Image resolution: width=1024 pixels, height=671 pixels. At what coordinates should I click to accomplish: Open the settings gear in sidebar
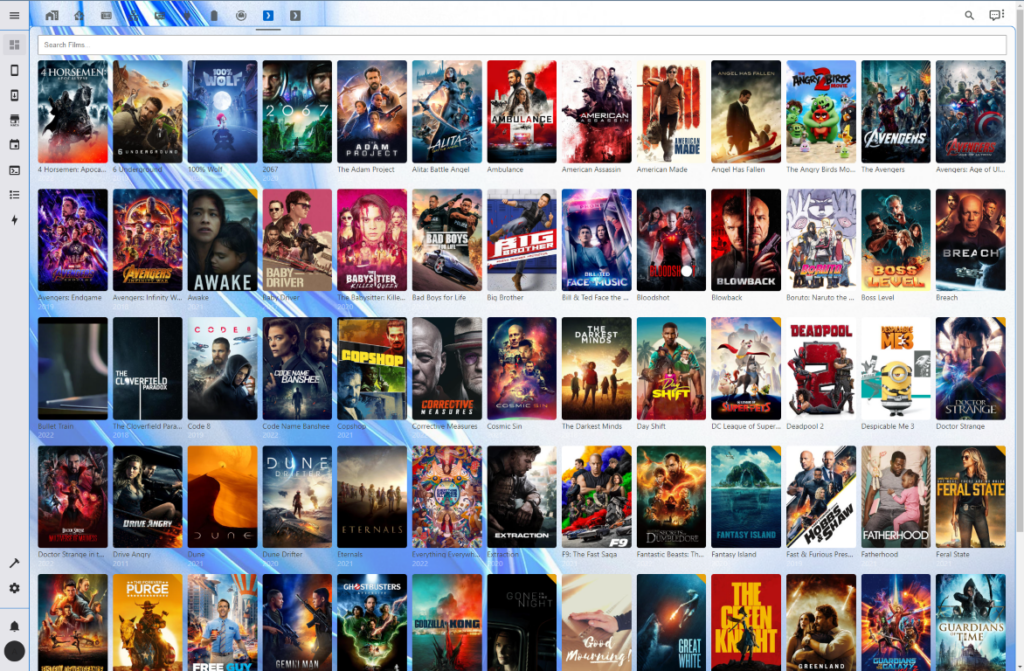click(x=14, y=588)
